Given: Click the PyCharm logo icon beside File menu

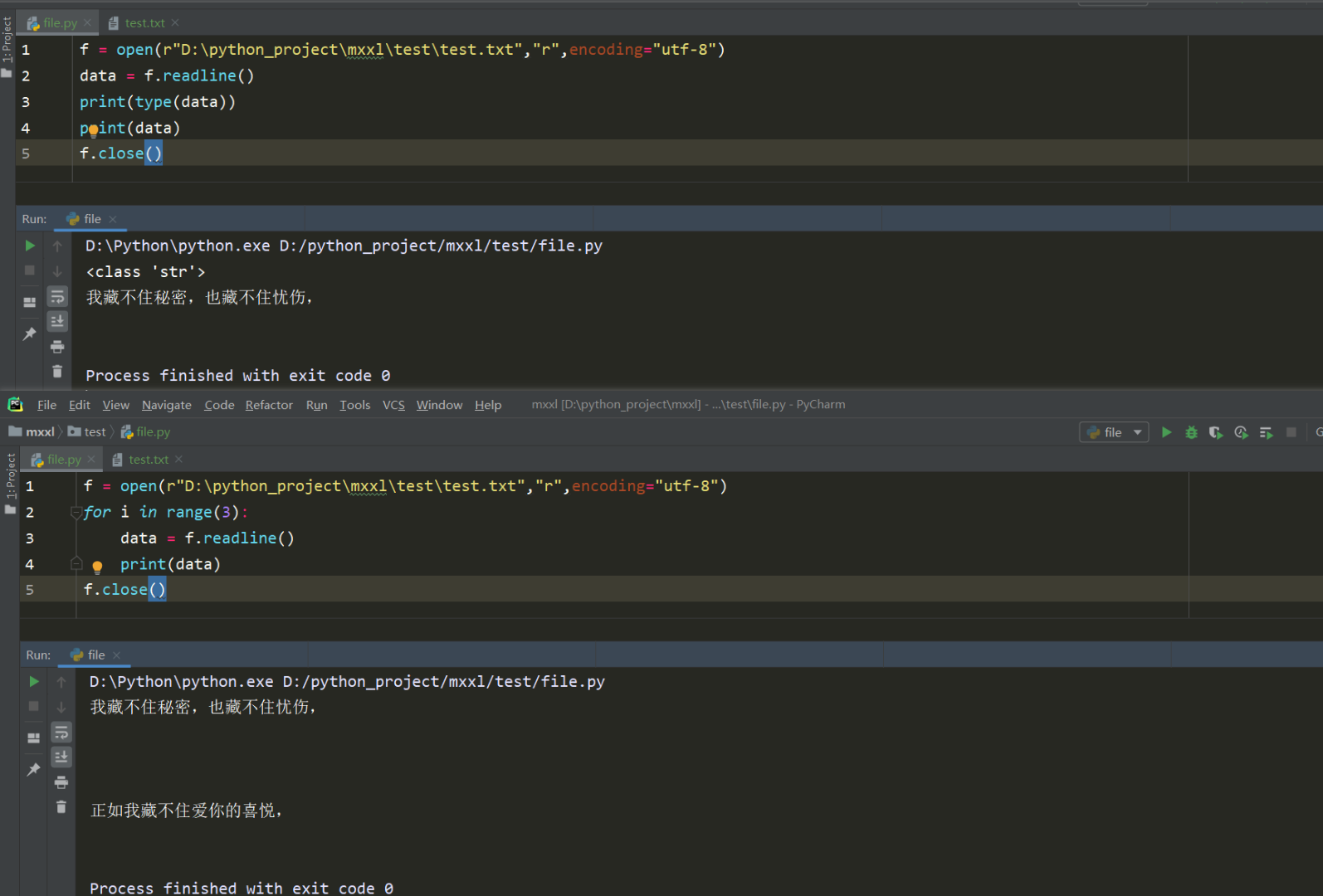Looking at the screenshot, I should [x=15, y=404].
